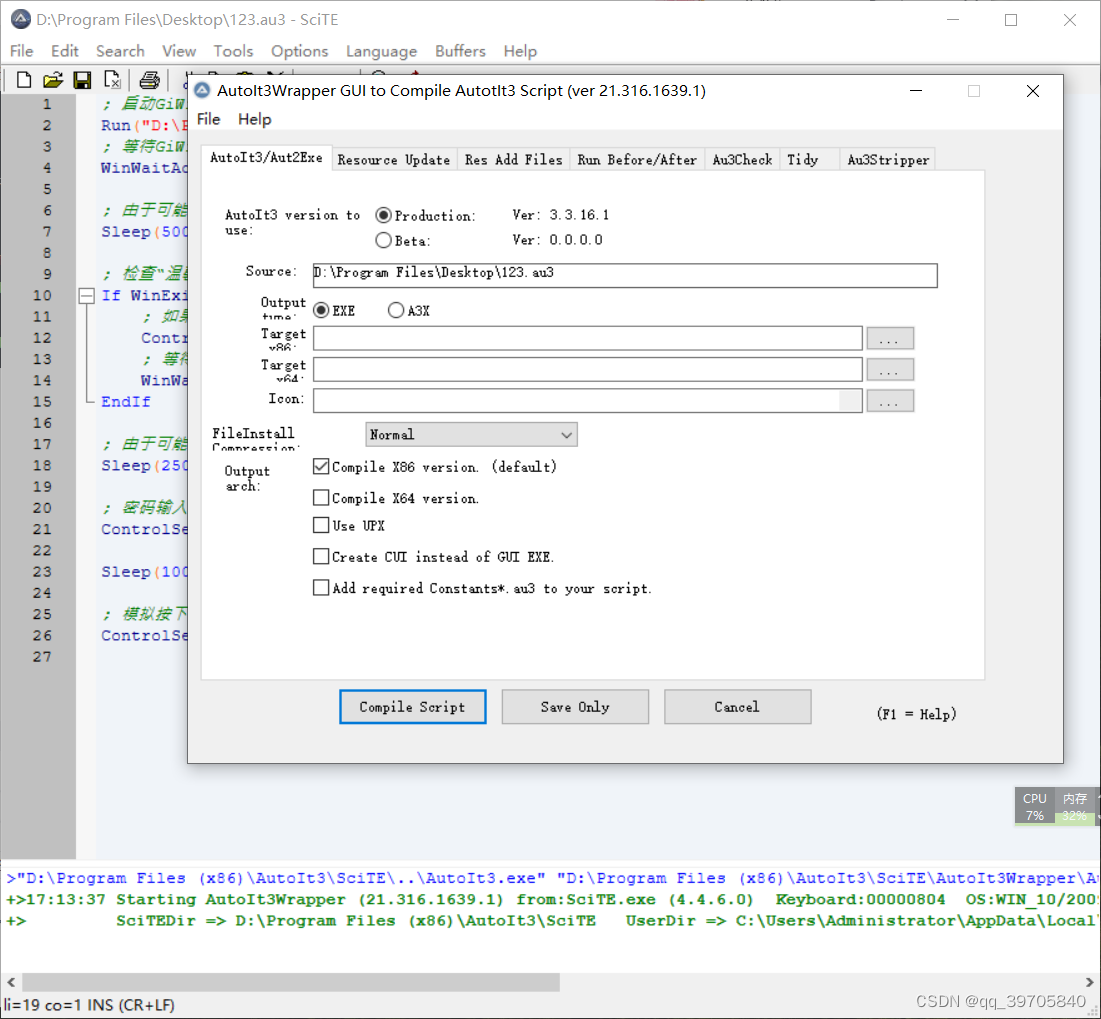The width and height of the screenshot is (1101, 1019).
Task: Enable Use UPX checkbox
Action: pyautogui.click(x=321, y=525)
